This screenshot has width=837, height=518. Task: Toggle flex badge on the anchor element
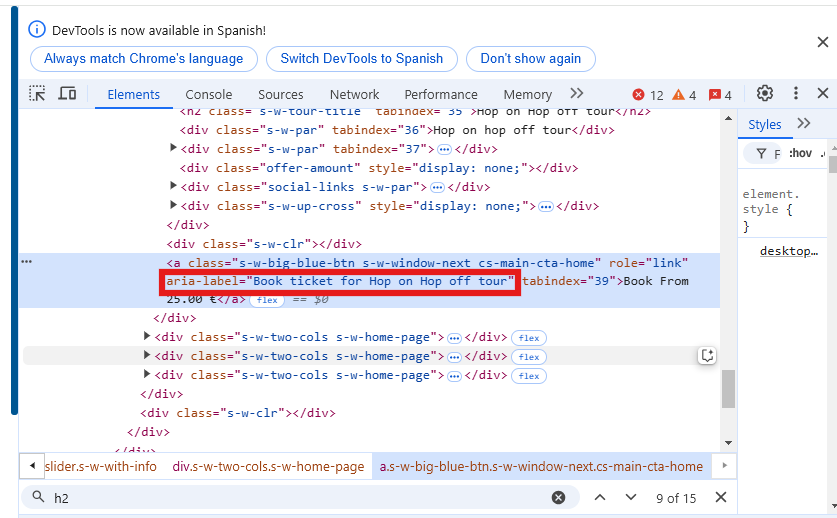click(x=267, y=300)
